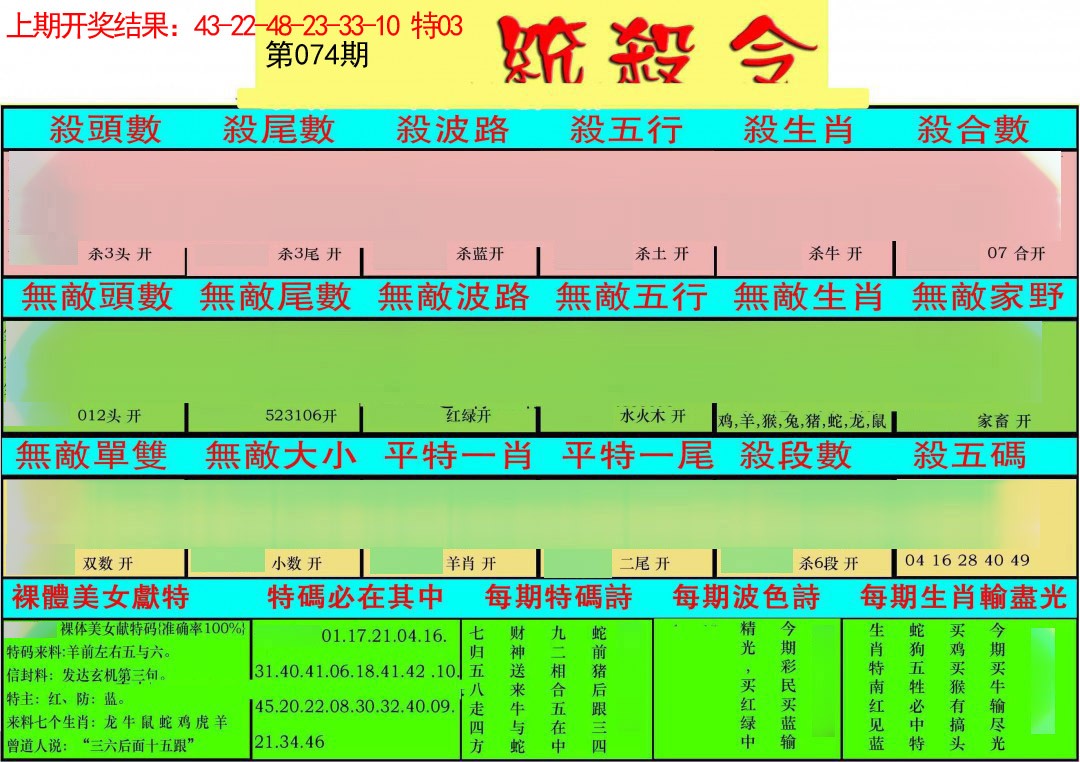The image size is (1080, 762).
Task: Select the 家畜 开 cell
Action: point(1003,421)
